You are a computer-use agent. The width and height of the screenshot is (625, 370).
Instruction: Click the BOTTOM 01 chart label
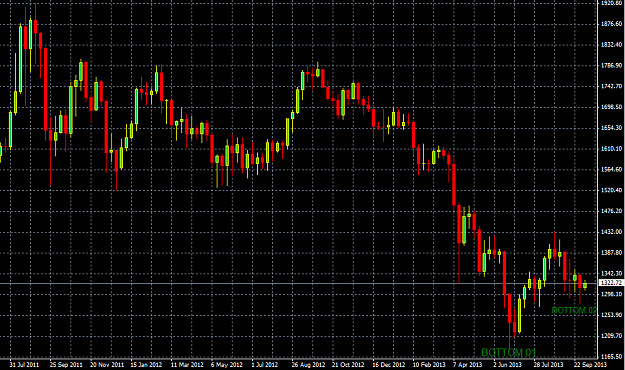pos(509,352)
